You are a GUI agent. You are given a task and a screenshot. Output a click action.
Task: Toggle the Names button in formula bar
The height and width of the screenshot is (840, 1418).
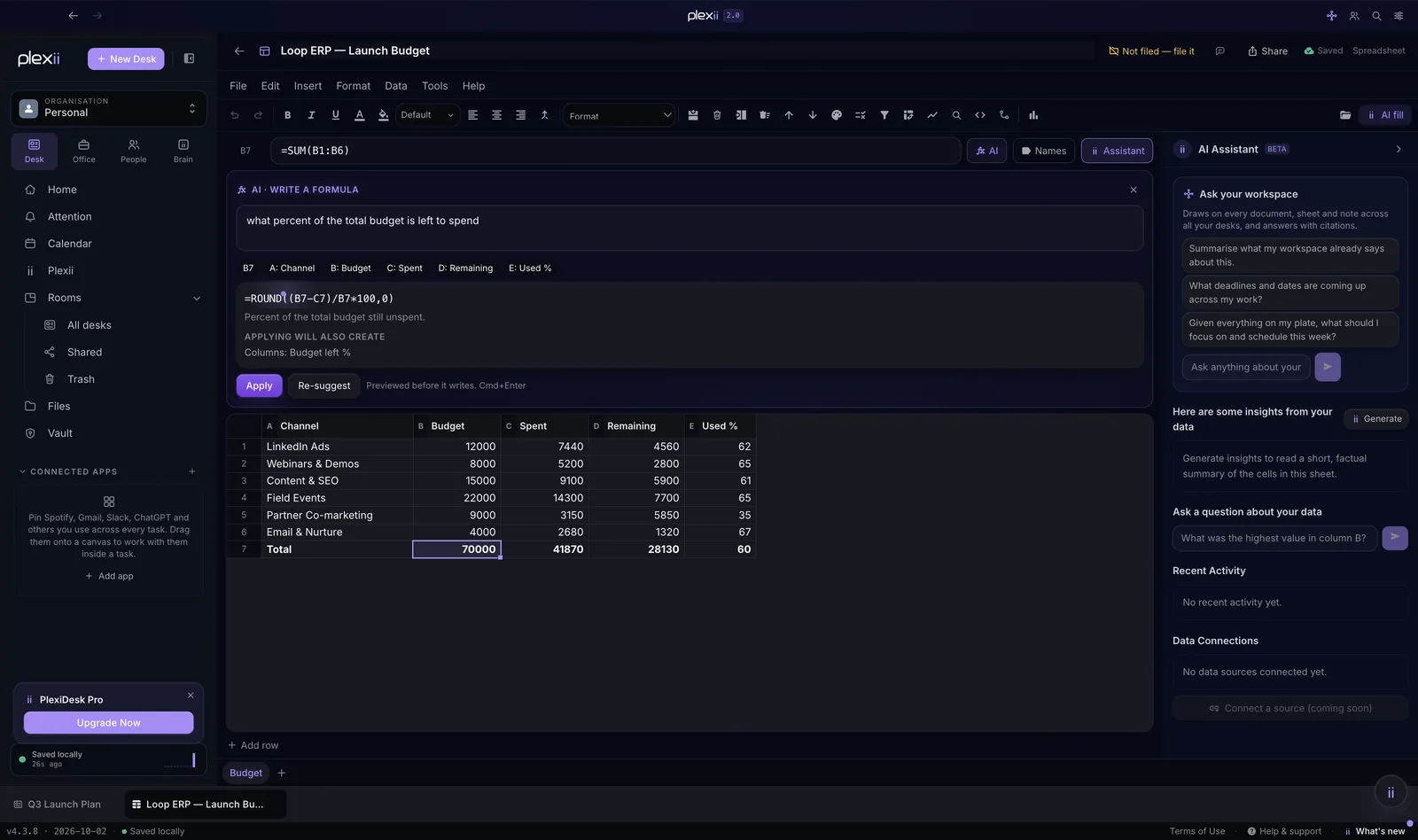(x=1043, y=151)
